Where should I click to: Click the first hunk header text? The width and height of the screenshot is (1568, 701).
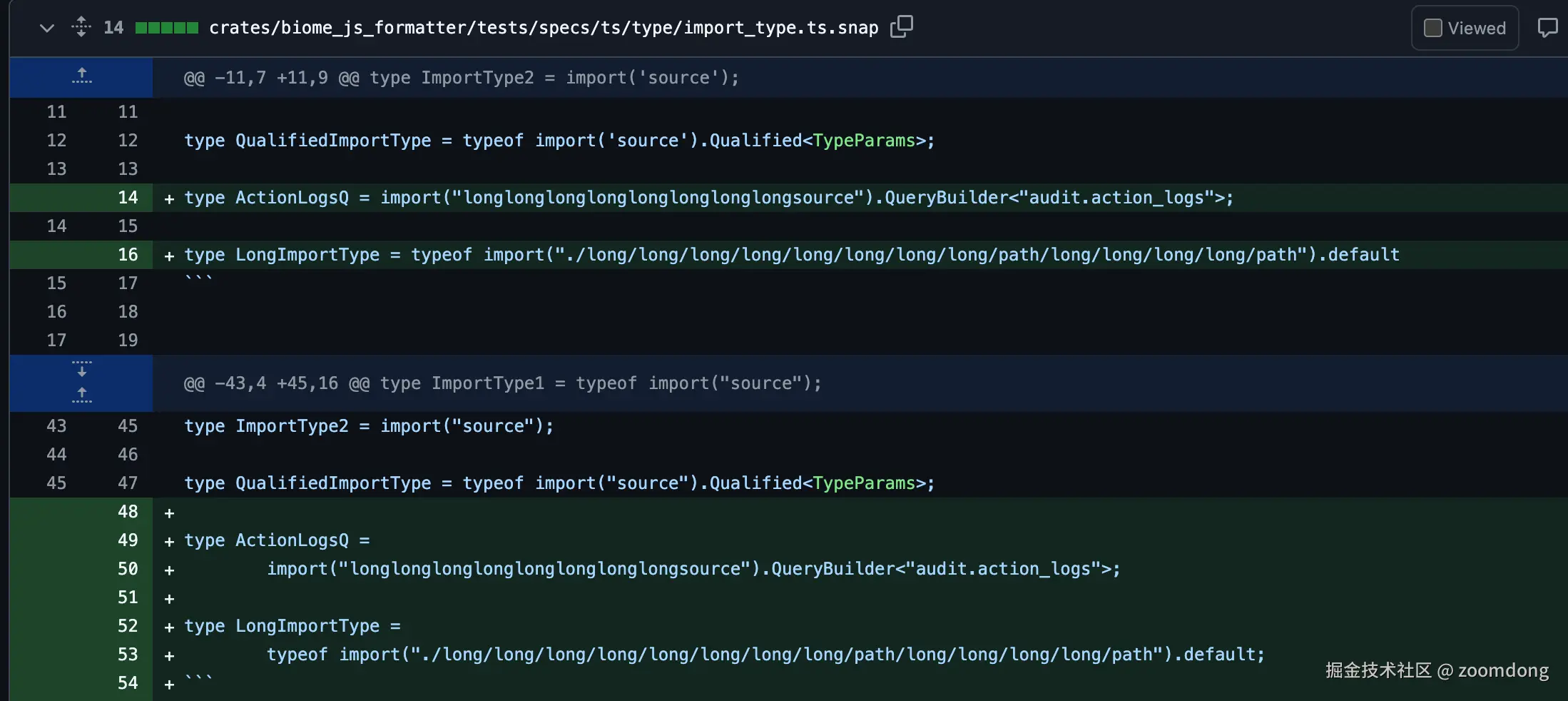point(461,78)
